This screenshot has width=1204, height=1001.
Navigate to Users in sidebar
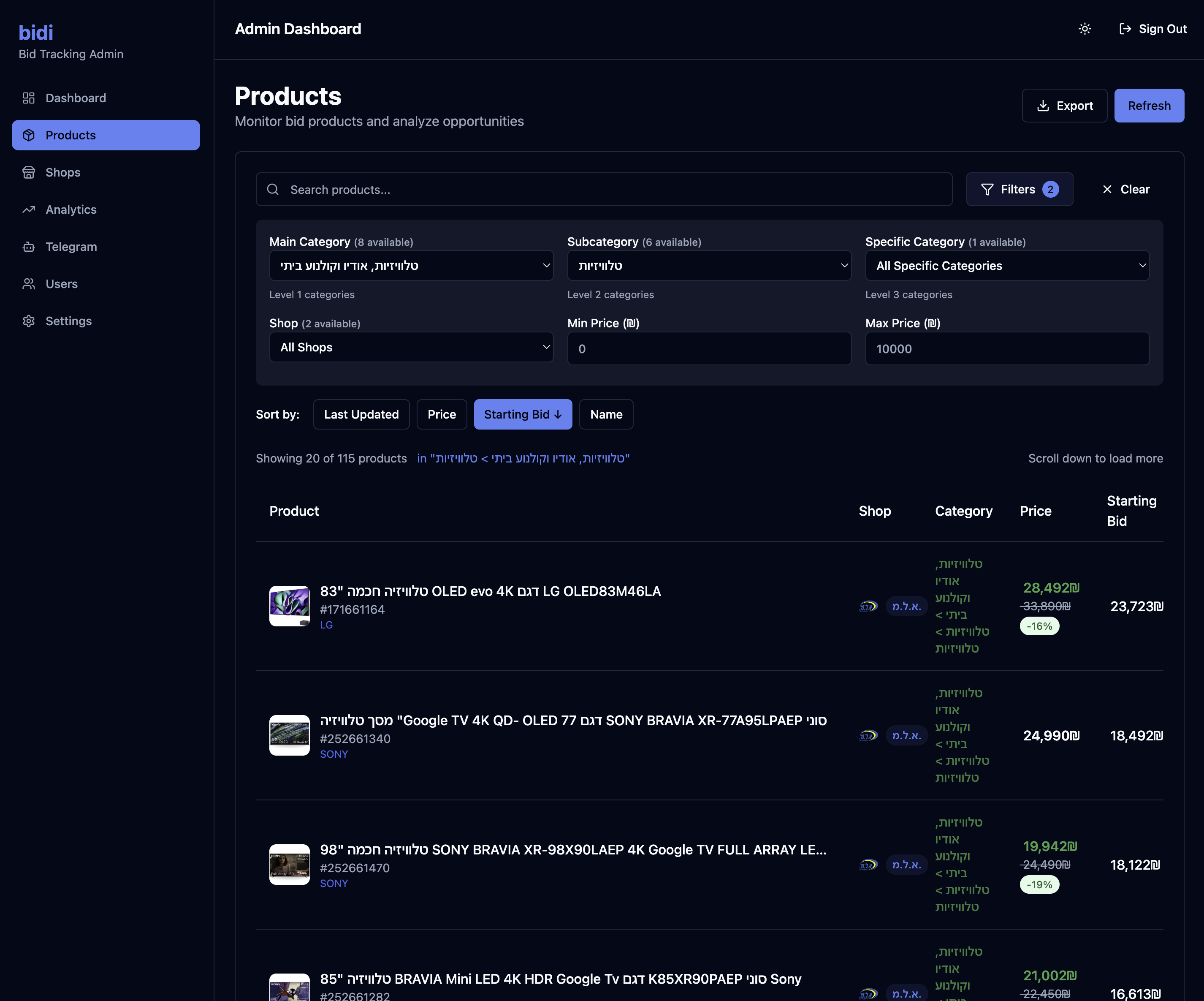coord(61,284)
